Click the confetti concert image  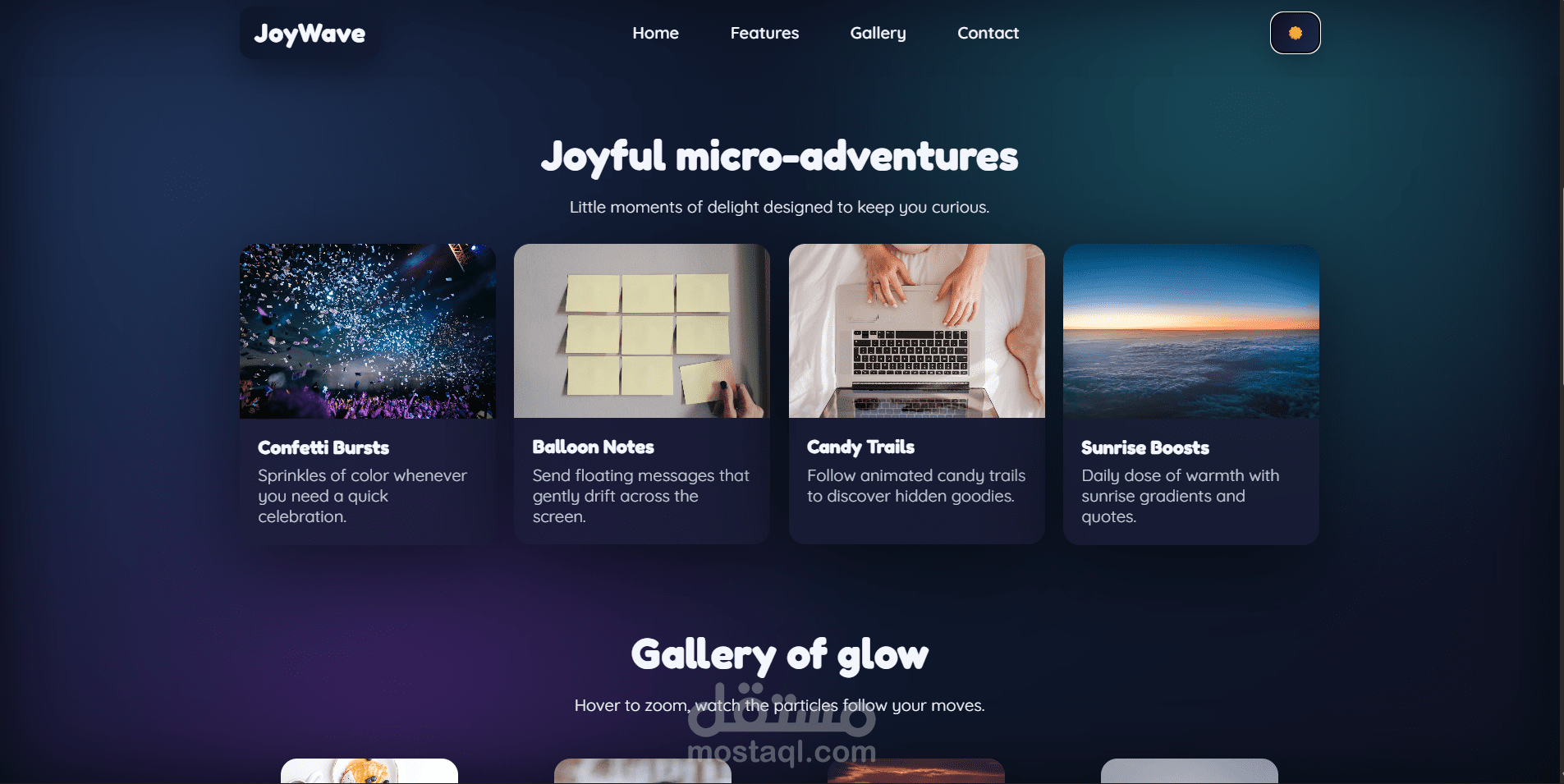(368, 331)
